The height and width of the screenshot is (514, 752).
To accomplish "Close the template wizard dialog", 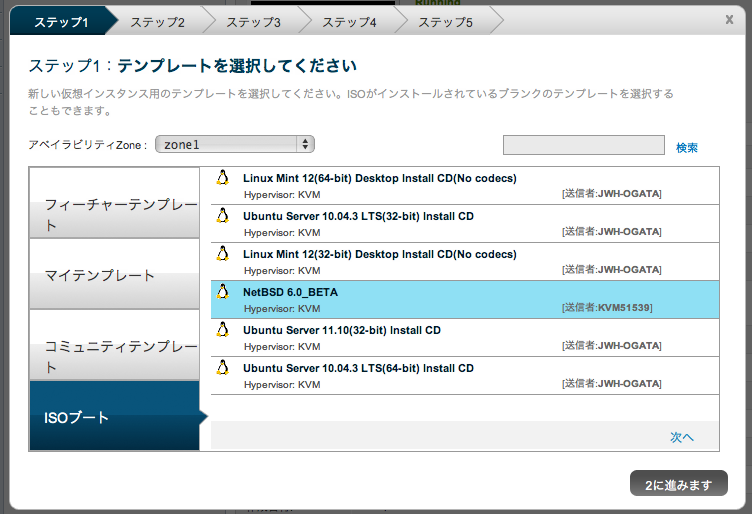I will click(729, 20).
